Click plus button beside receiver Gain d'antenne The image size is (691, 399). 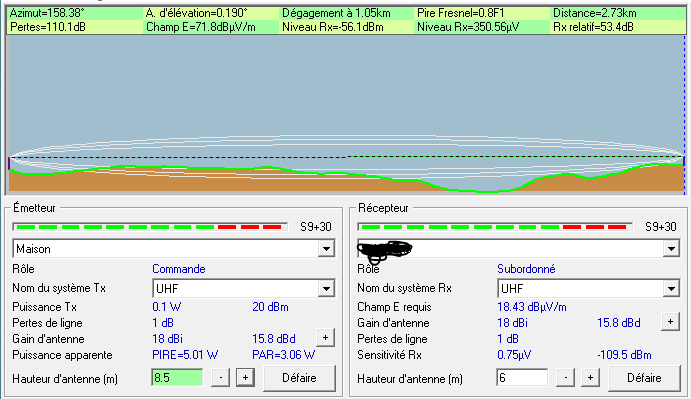[670, 322]
